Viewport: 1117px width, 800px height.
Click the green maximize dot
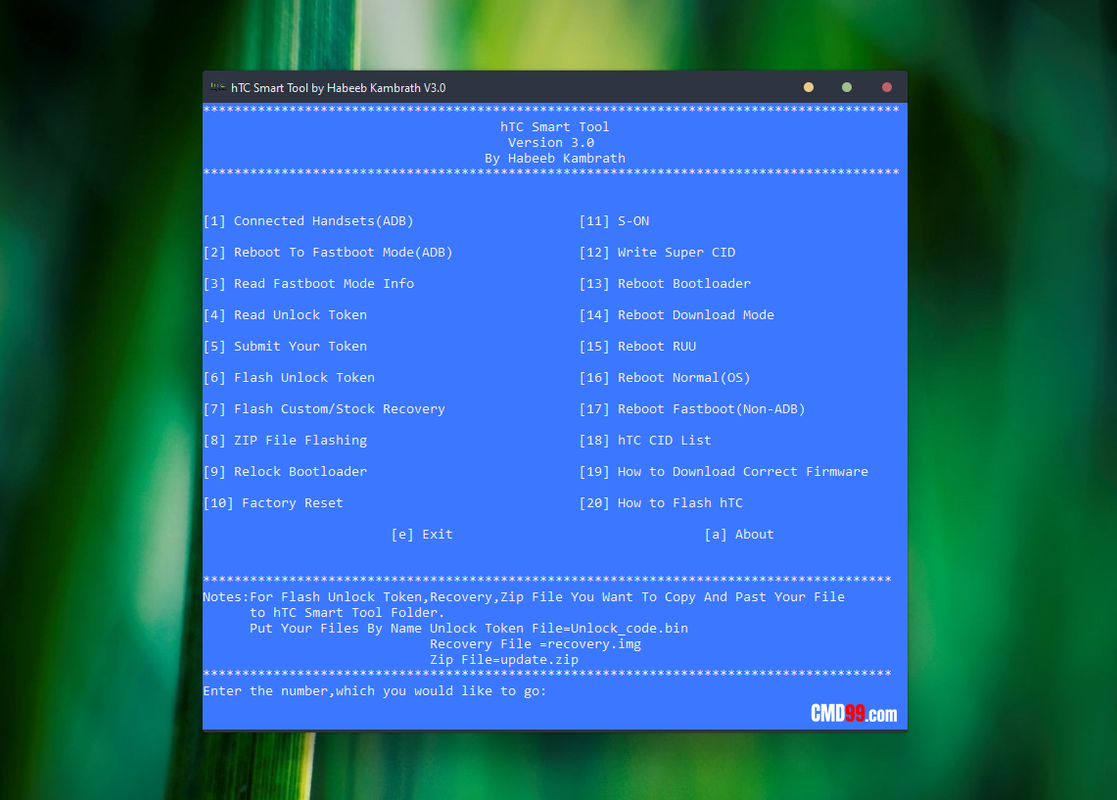click(847, 87)
